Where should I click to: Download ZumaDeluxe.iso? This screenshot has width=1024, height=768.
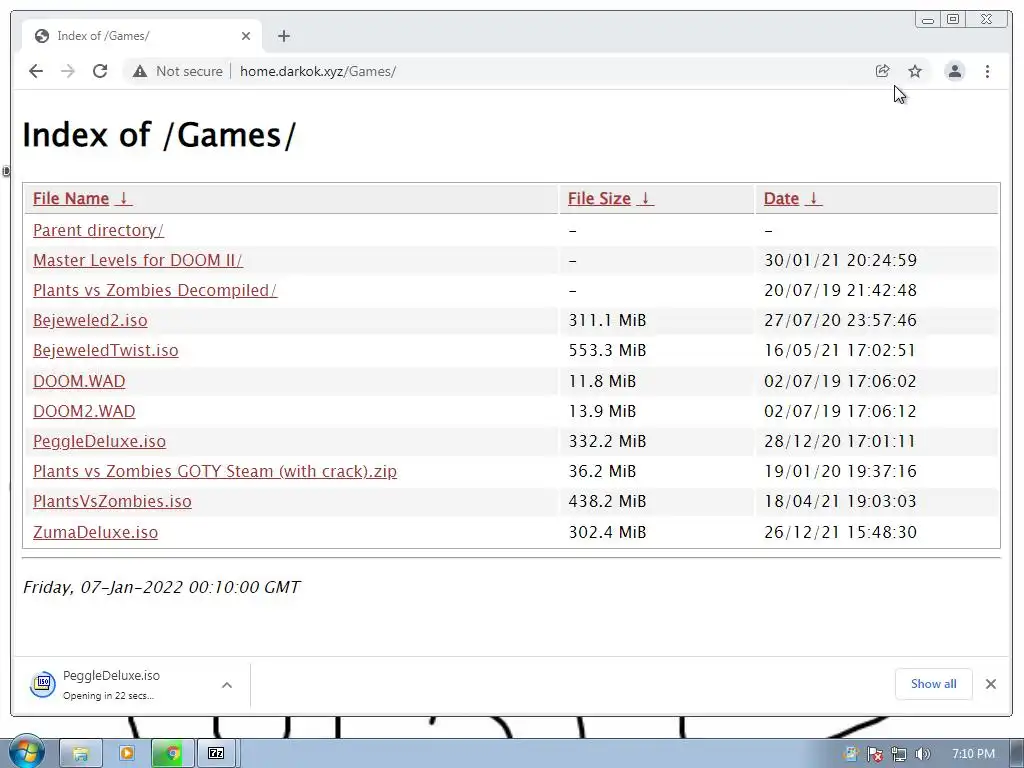[95, 532]
